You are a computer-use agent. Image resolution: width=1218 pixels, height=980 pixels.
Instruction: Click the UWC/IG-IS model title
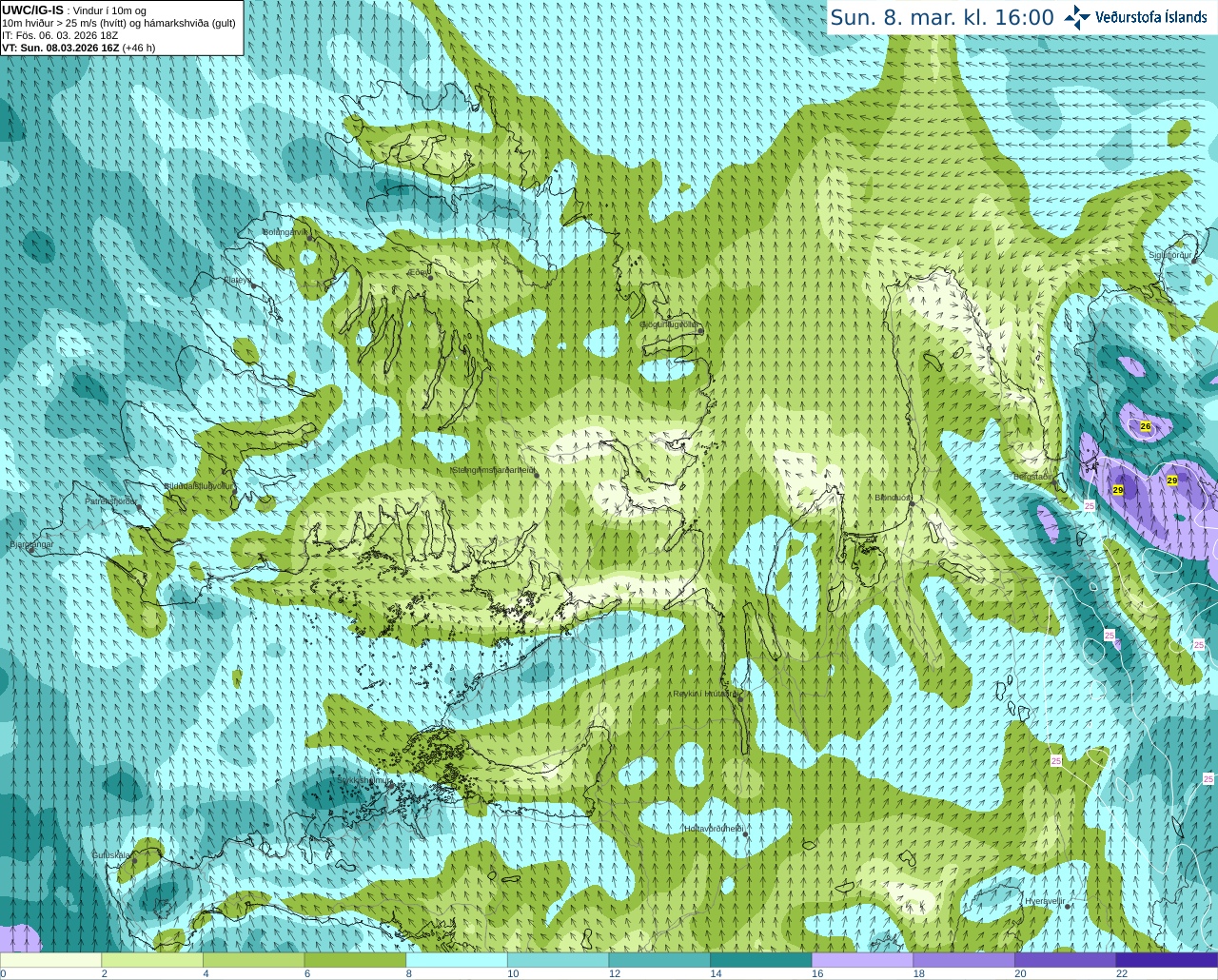(32, 10)
